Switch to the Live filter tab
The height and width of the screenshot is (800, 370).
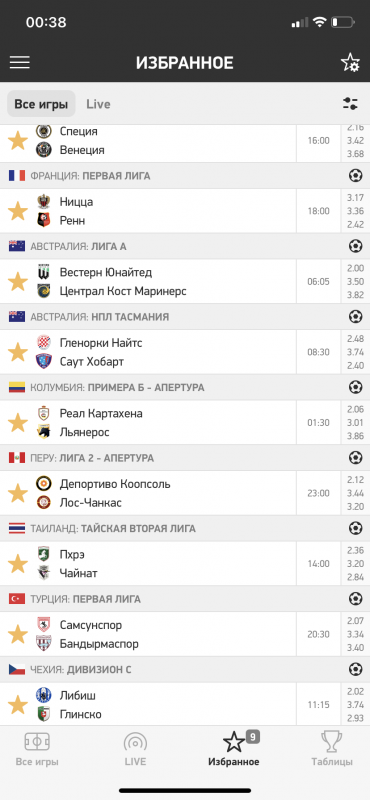pyautogui.click(x=98, y=104)
